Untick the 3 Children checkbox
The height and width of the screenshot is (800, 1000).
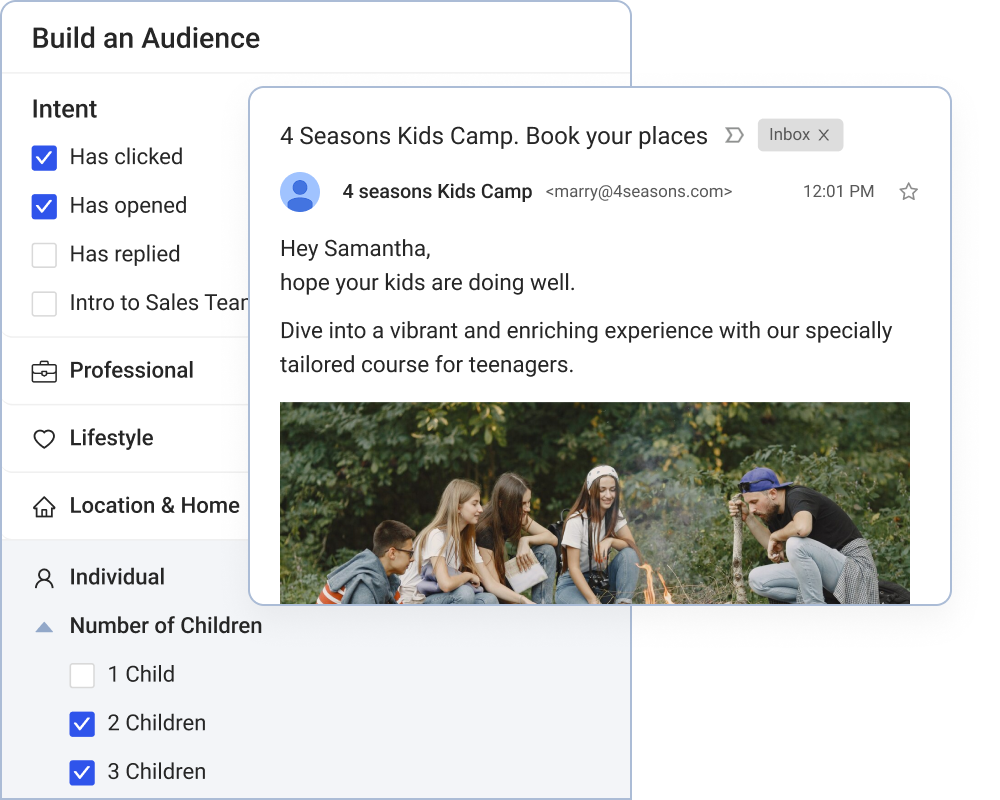coord(82,772)
